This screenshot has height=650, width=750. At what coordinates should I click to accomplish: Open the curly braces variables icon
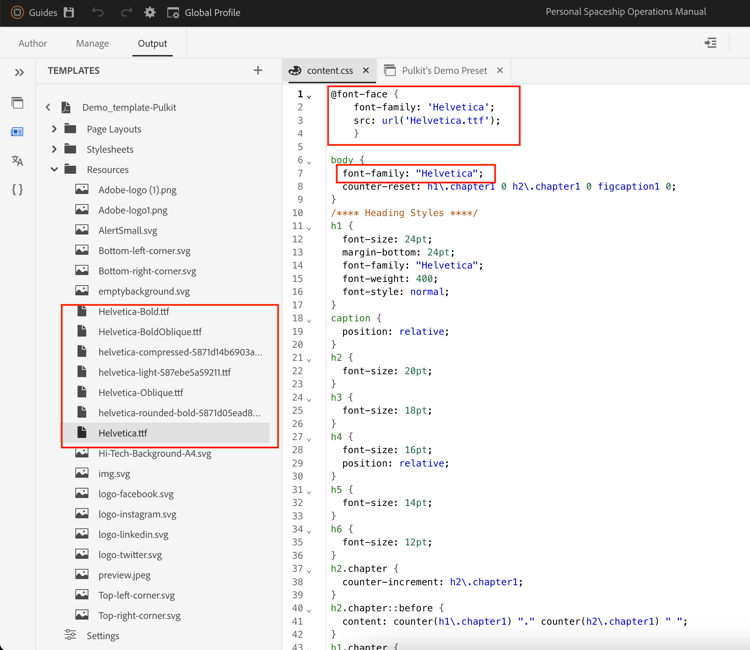(x=17, y=189)
